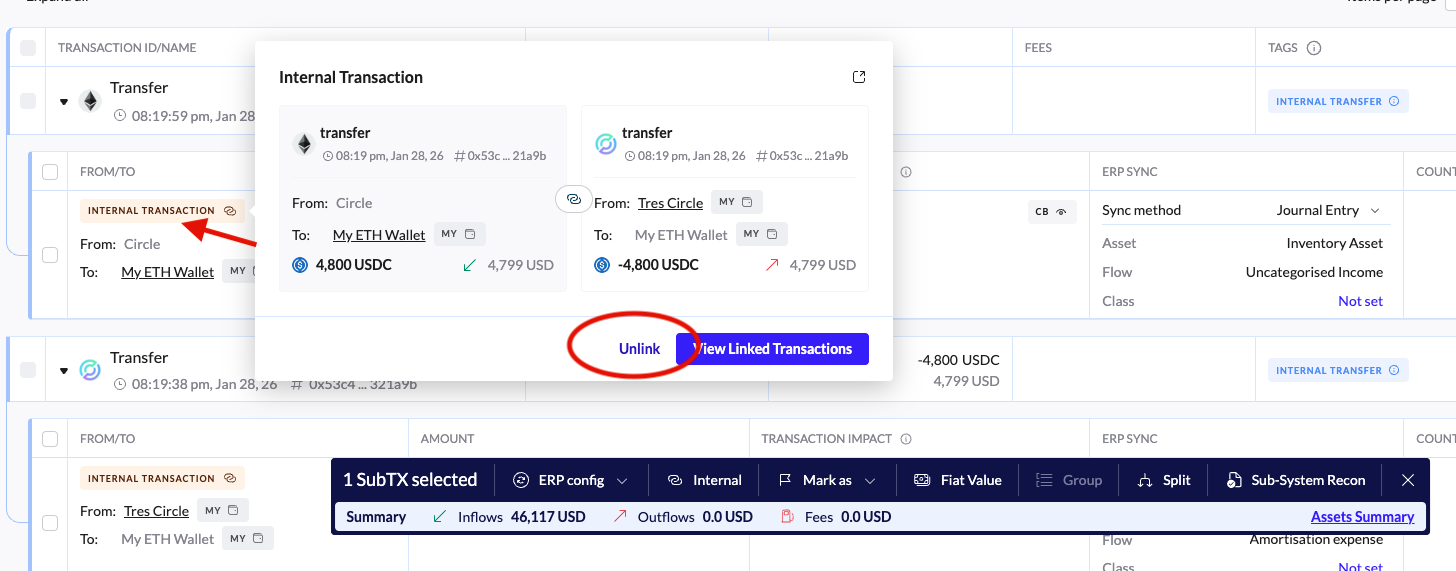The height and width of the screenshot is (571, 1456).
Task: Click the Circle icon of the second Transfer row
Action: [90, 370]
